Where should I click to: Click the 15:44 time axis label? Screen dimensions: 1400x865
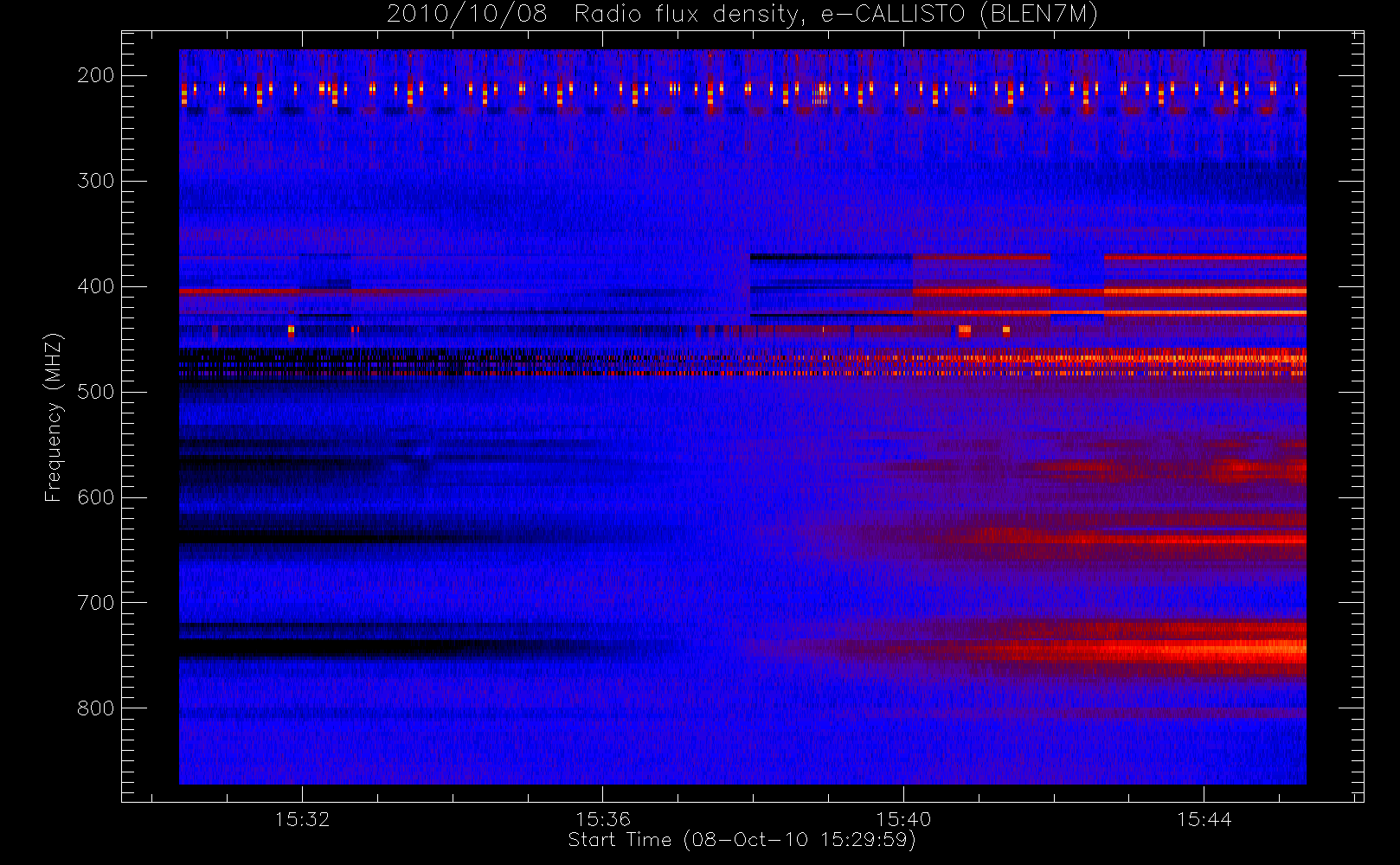pos(1204,819)
